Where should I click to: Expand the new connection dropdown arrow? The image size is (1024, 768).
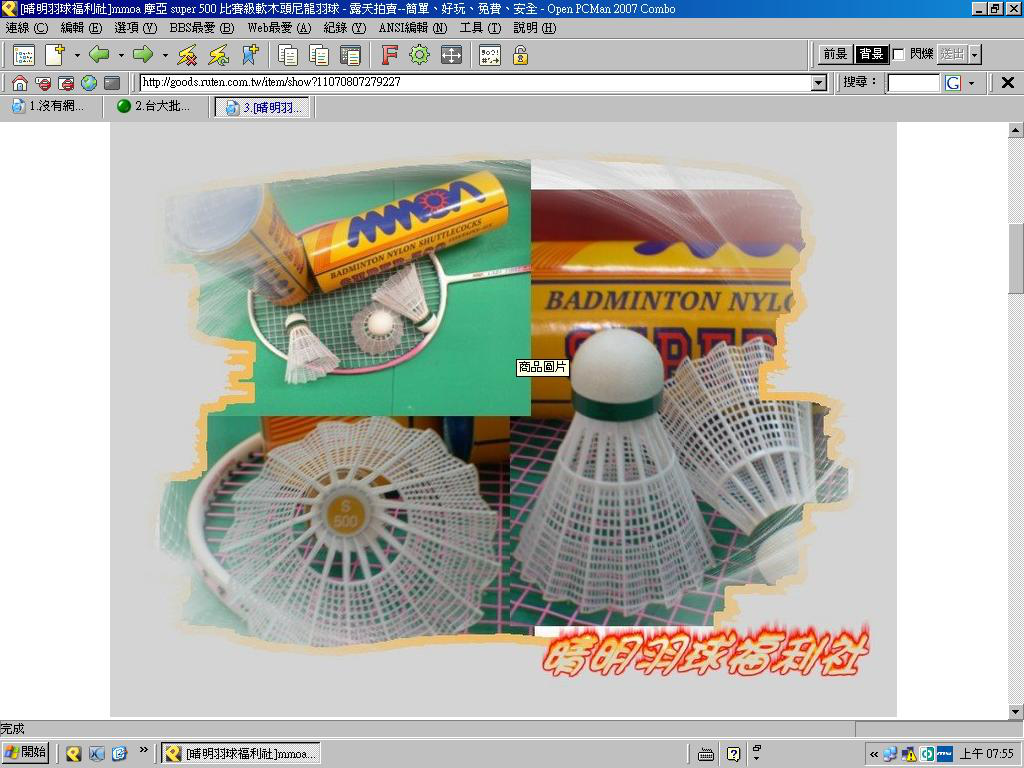click(x=77, y=56)
